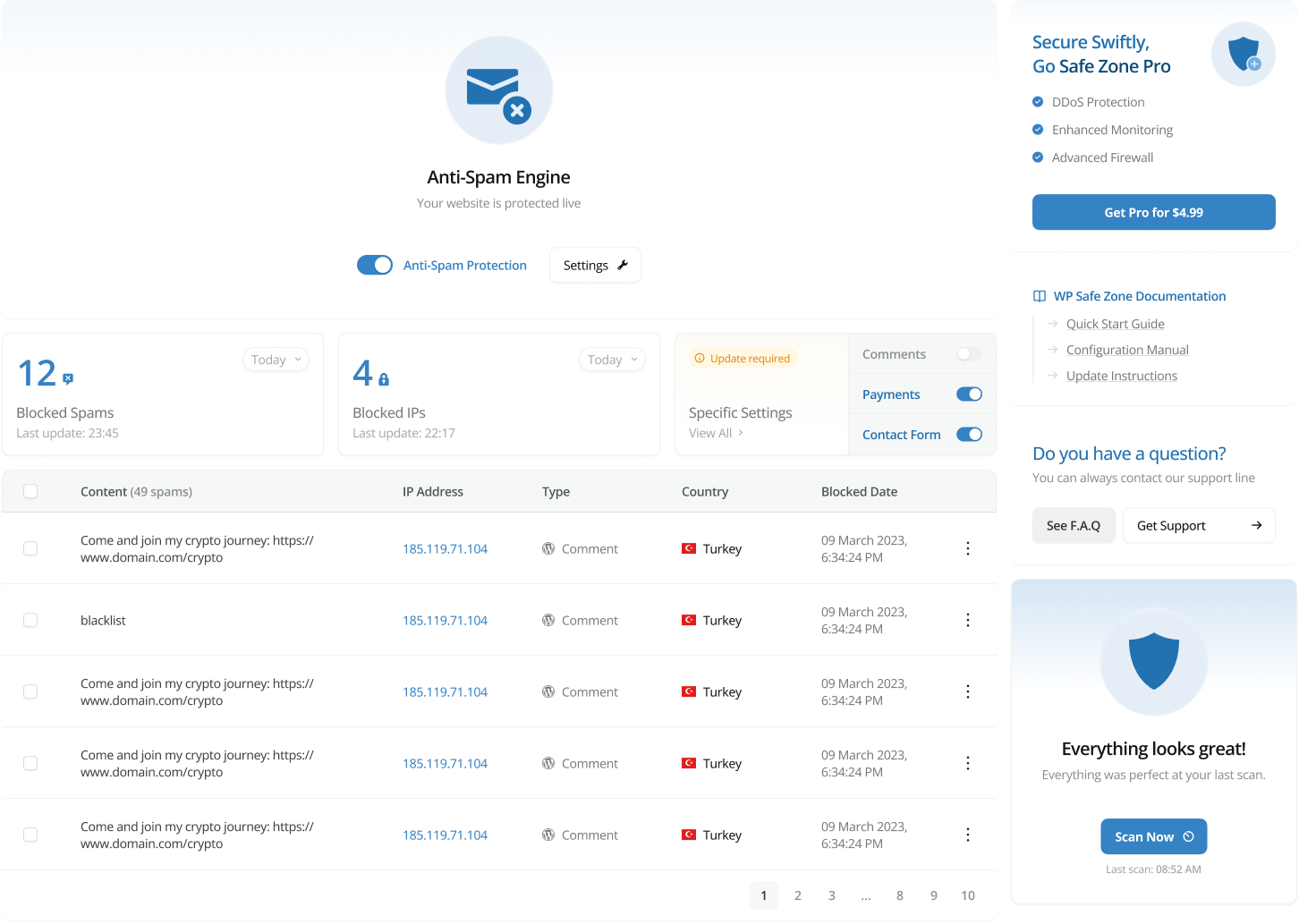Open the three-dot menu for the first spam row
Screen dimensions: 1299x924
pyautogui.click(x=968, y=548)
